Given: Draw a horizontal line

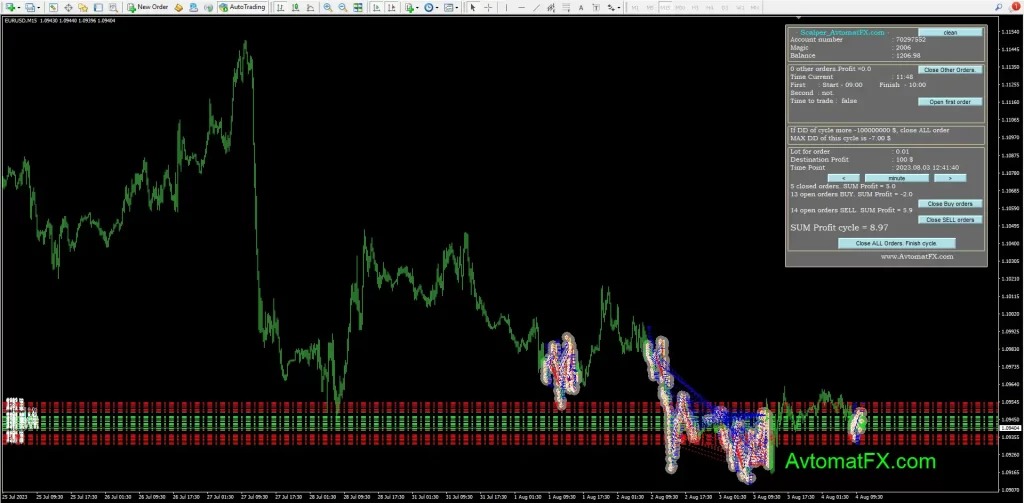Looking at the screenshot, I should (521, 7).
